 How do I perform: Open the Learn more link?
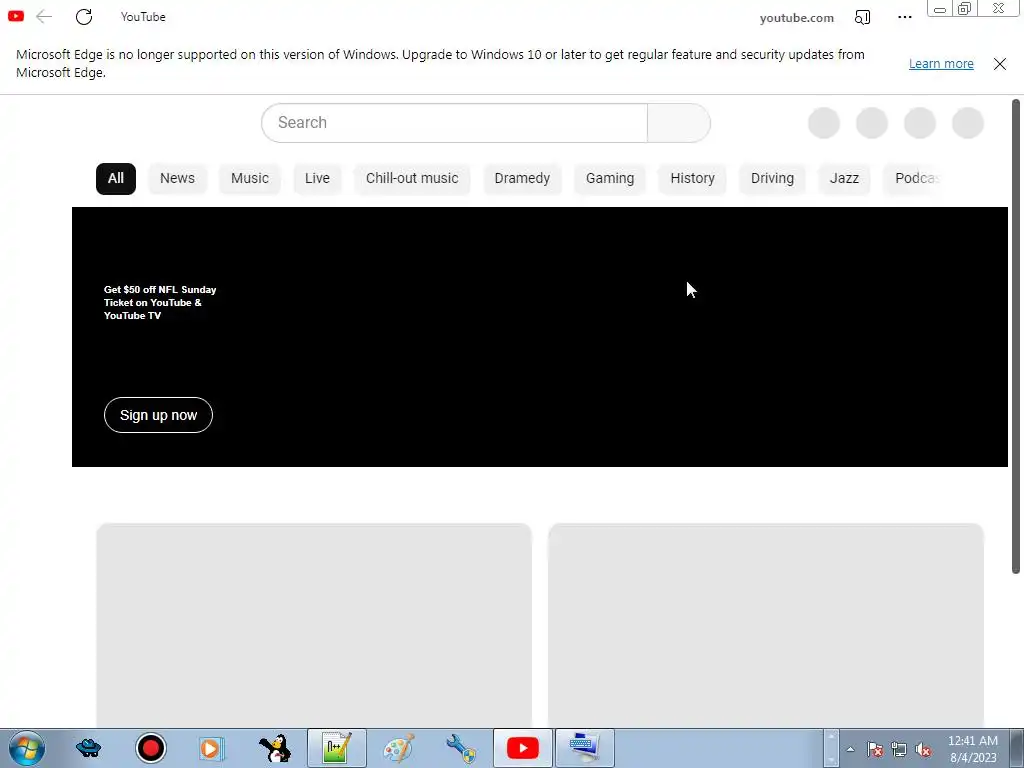point(941,63)
